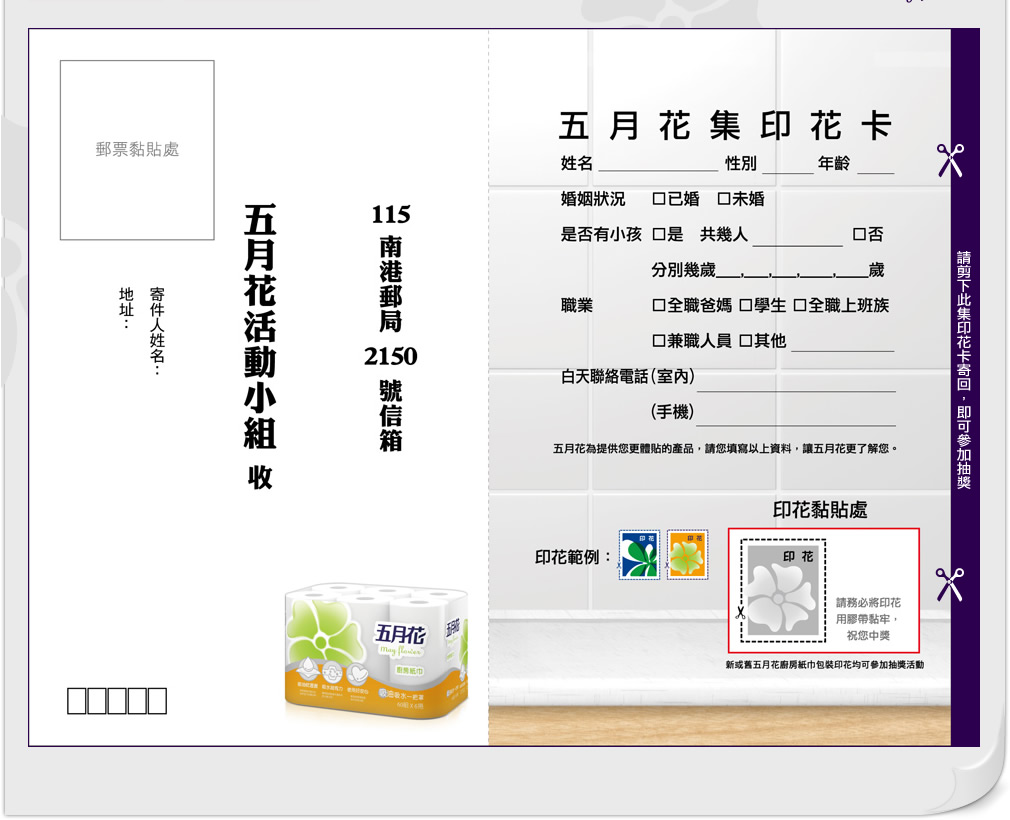Select the 學生 occupation checkbox
The height and width of the screenshot is (820, 1010).
tap(746, 305)
